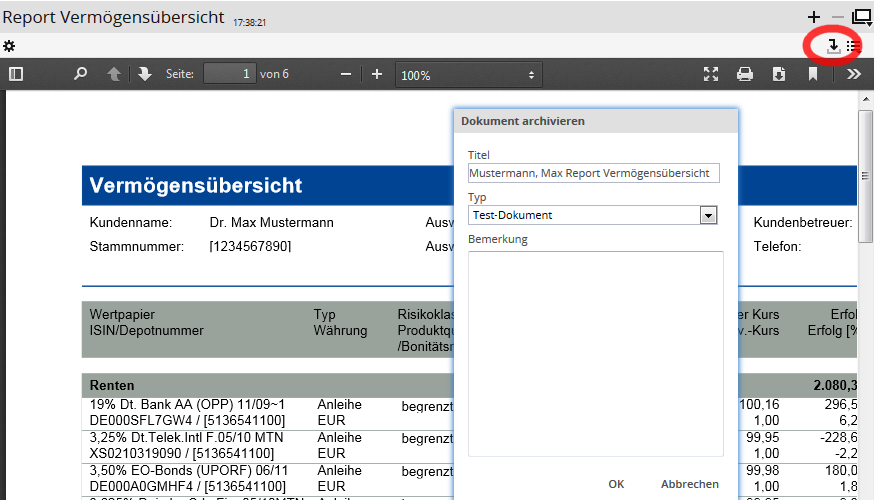
Task: Go to next page arrow
Action: coord(145,74)
